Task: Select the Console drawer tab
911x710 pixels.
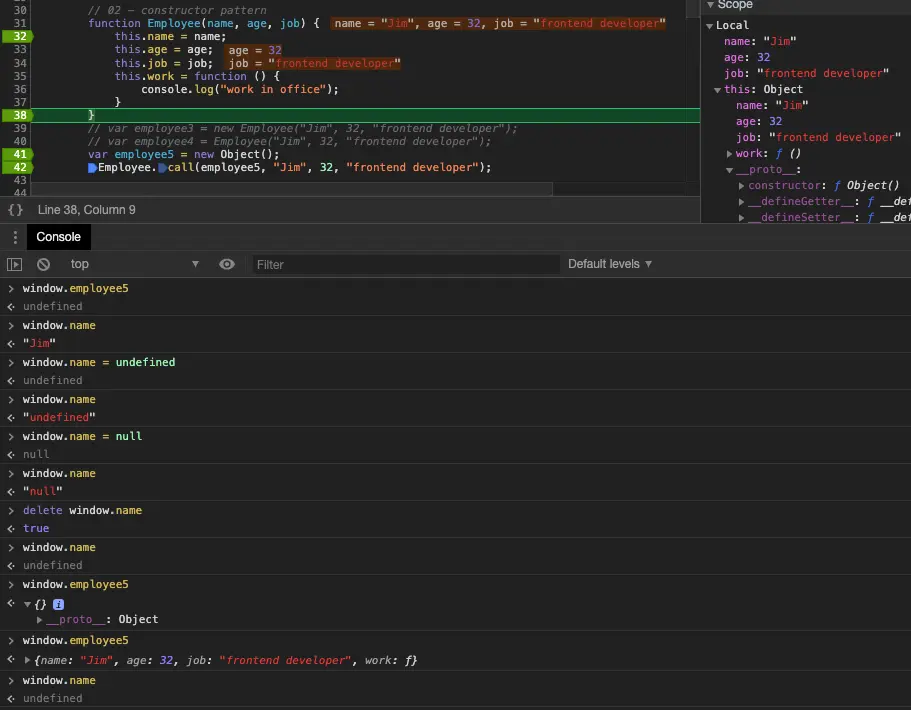Action: pos(58,237)
